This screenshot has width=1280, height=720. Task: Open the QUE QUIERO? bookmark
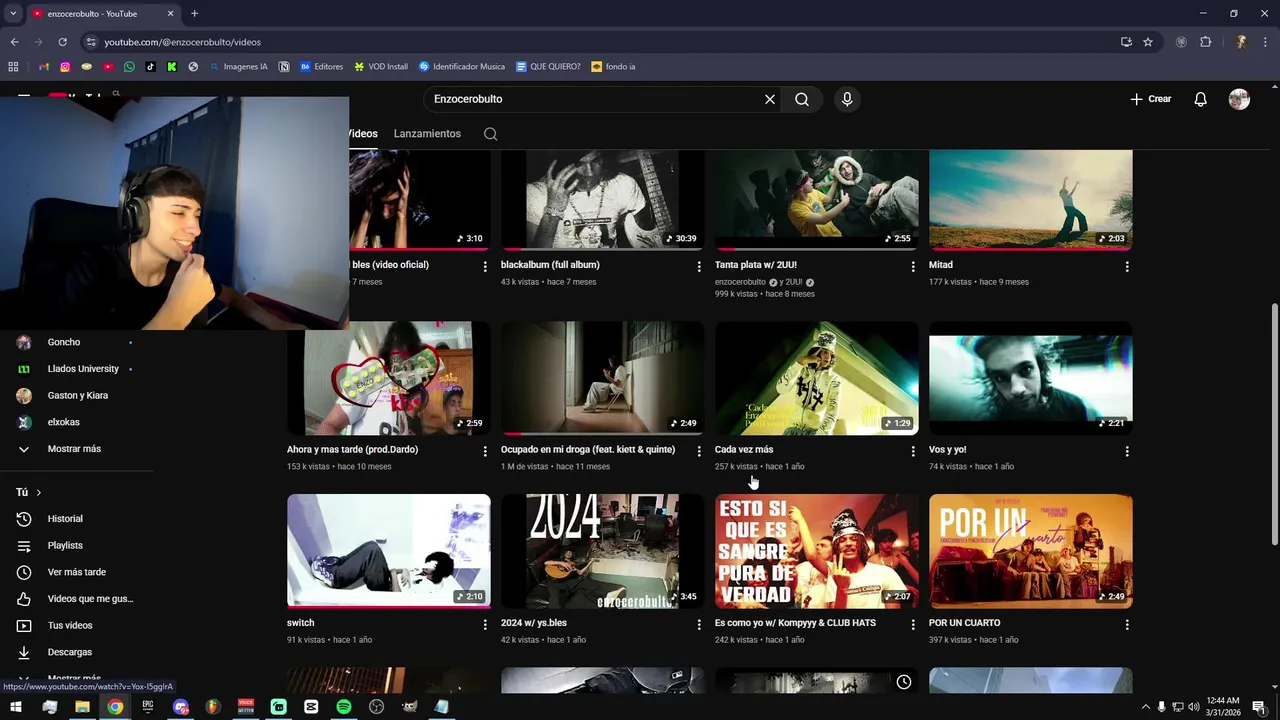548,67
